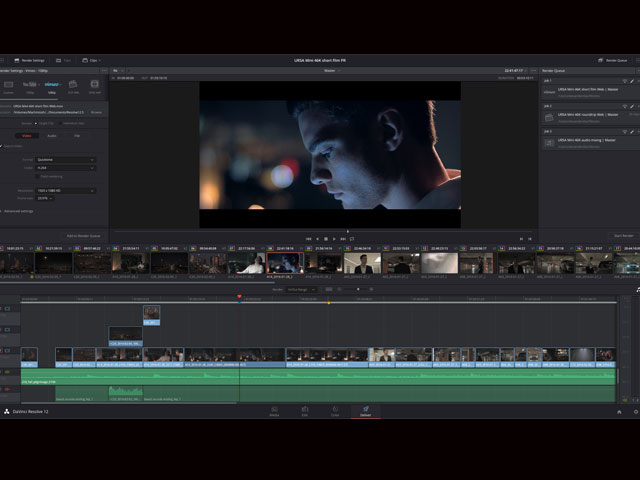
Task: Toggle the Field rendering checkbox
Action: point(37,177)
